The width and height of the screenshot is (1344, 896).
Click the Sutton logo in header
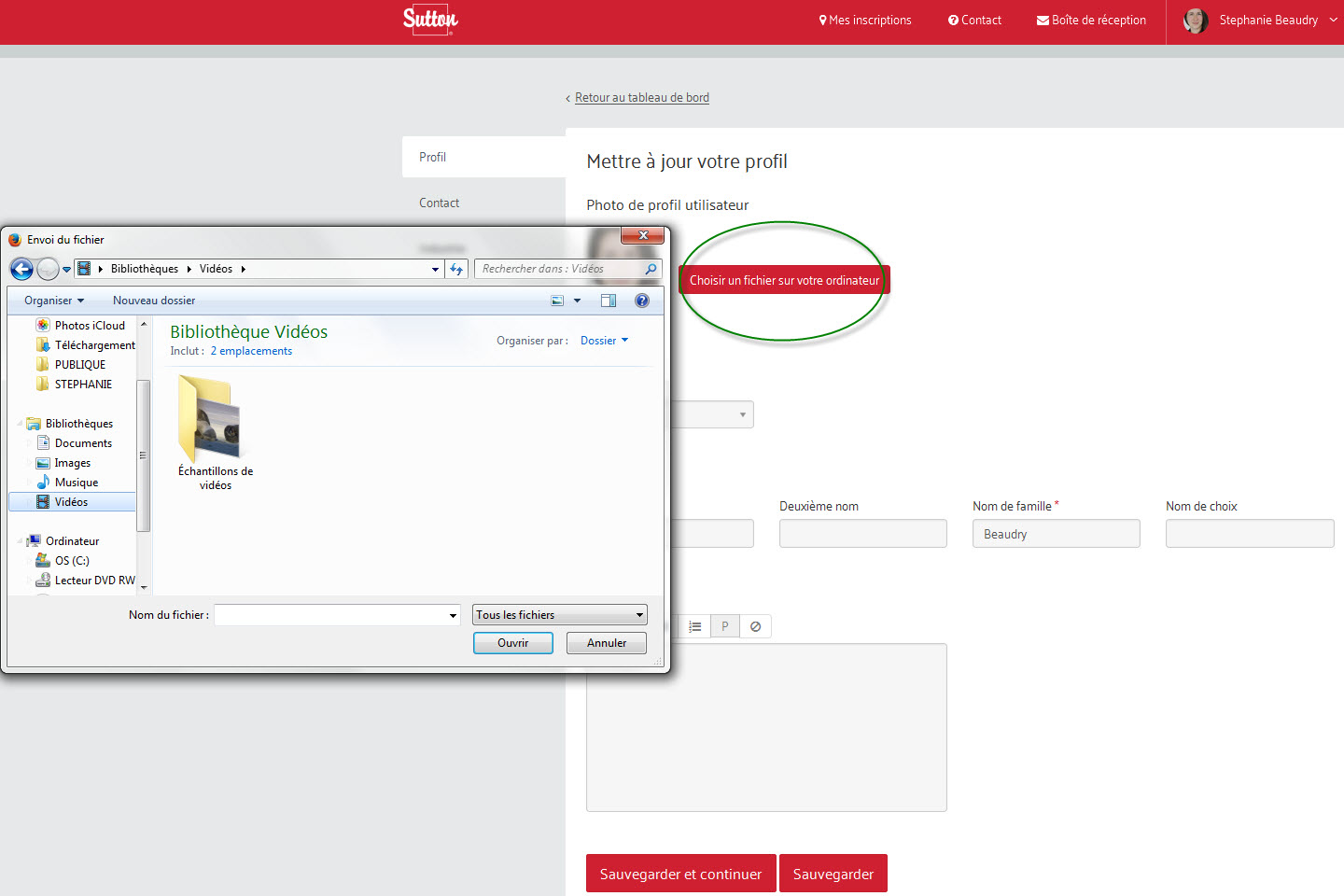click(x=430, y=20)
